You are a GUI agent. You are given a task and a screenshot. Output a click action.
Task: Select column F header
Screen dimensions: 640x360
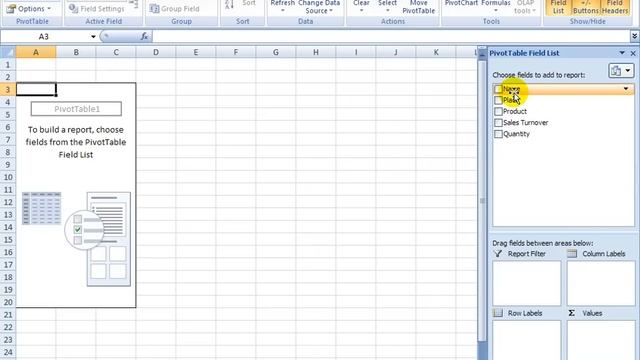coord(236,52)
